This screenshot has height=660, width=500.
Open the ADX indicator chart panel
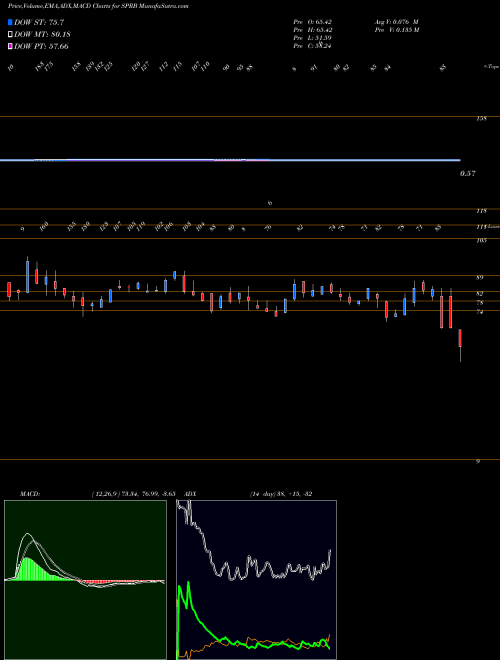(x=257, y=580)
